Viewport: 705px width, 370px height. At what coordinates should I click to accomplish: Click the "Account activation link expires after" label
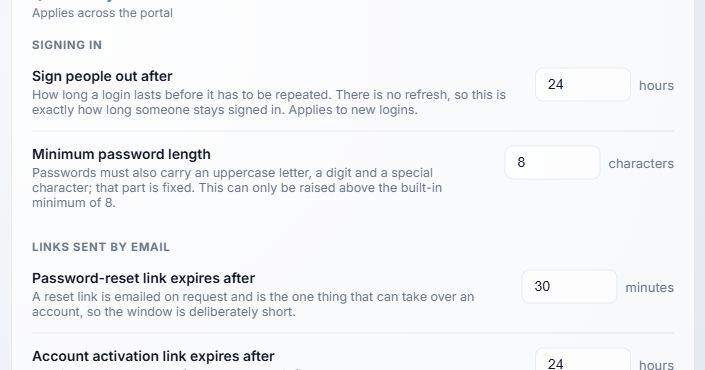(x=153, y=356)
